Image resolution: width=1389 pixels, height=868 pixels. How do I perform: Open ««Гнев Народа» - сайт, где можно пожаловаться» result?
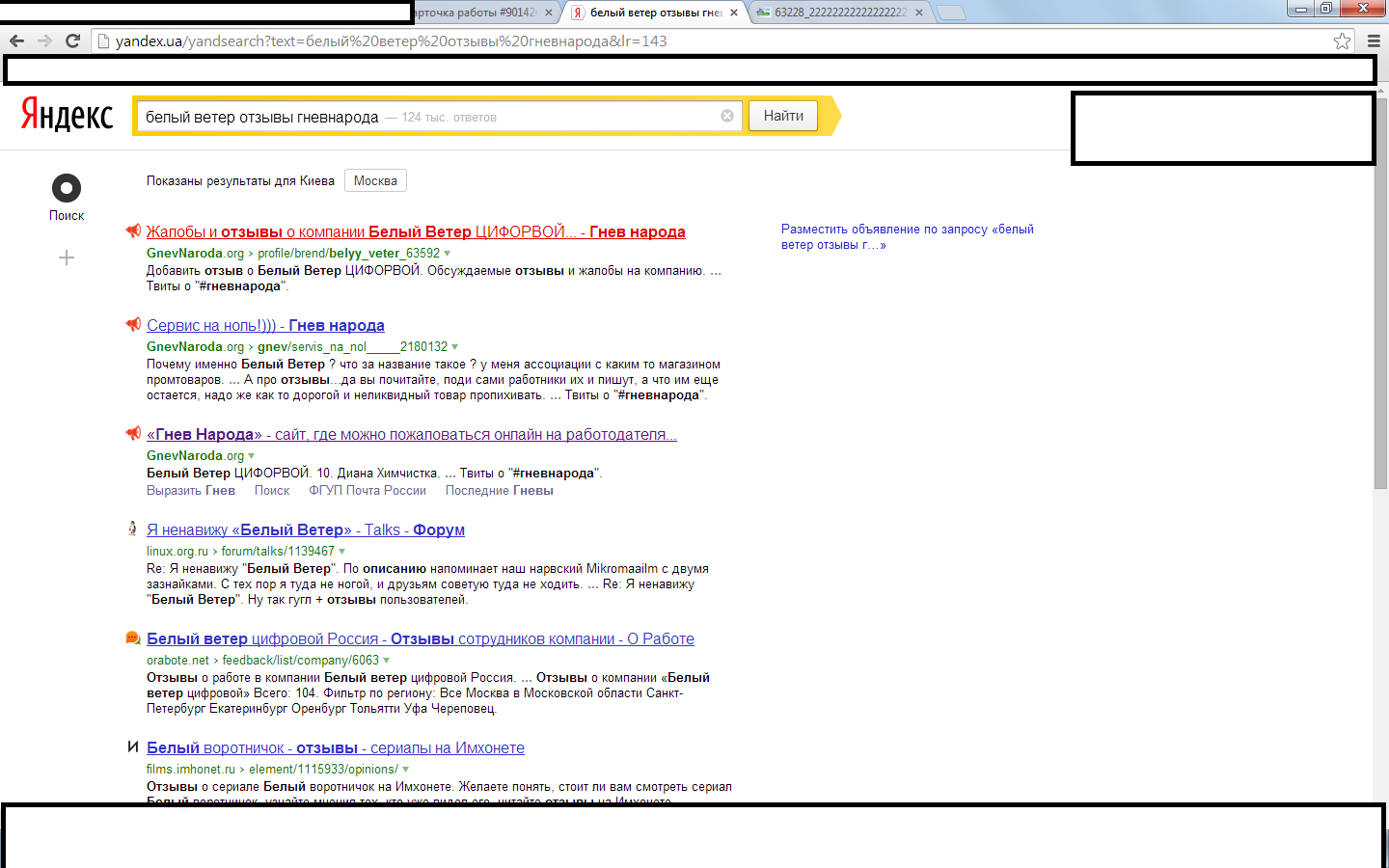412,434
